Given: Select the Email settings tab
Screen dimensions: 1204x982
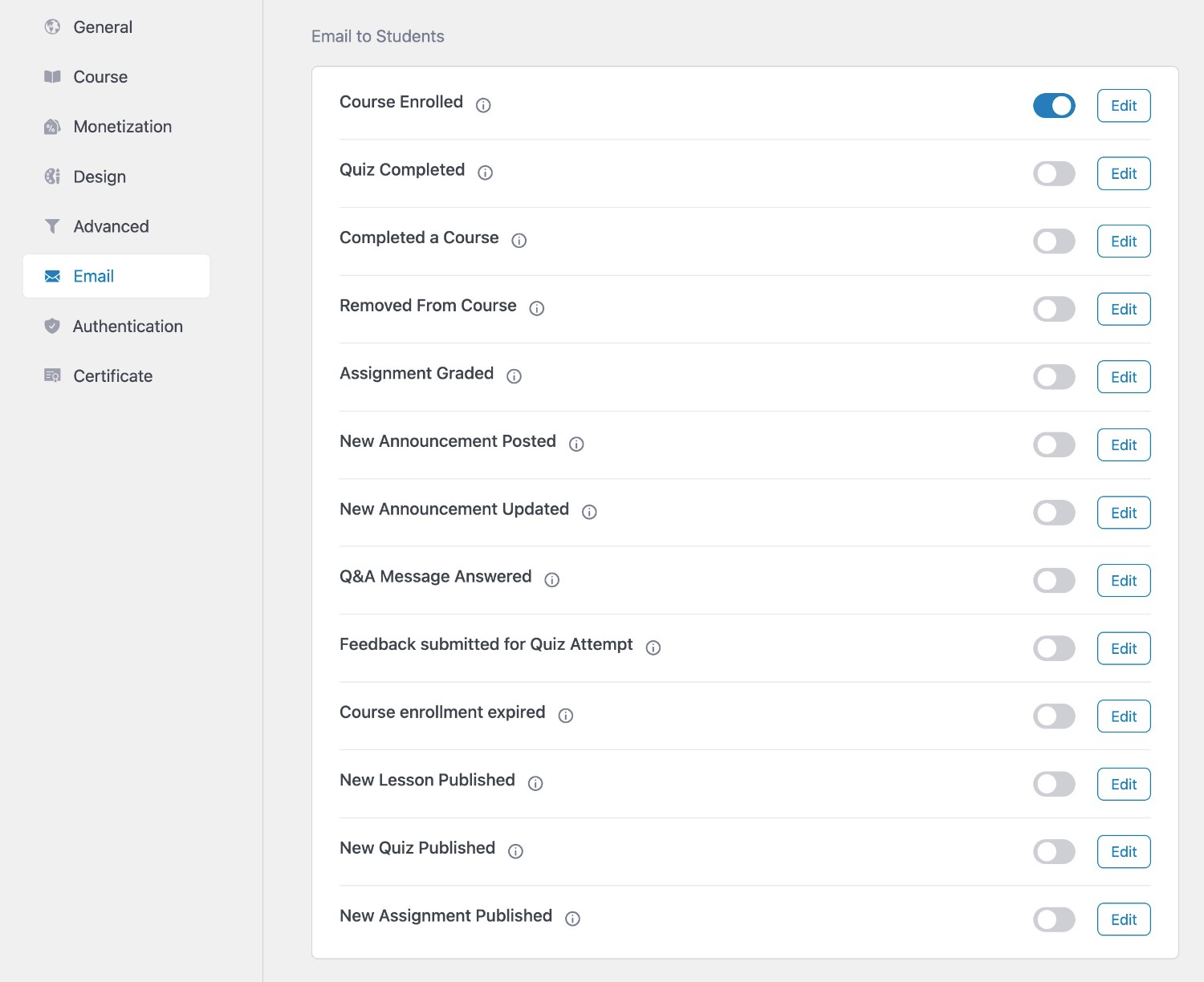Looking at the screenshot, I should click(116, 276).
